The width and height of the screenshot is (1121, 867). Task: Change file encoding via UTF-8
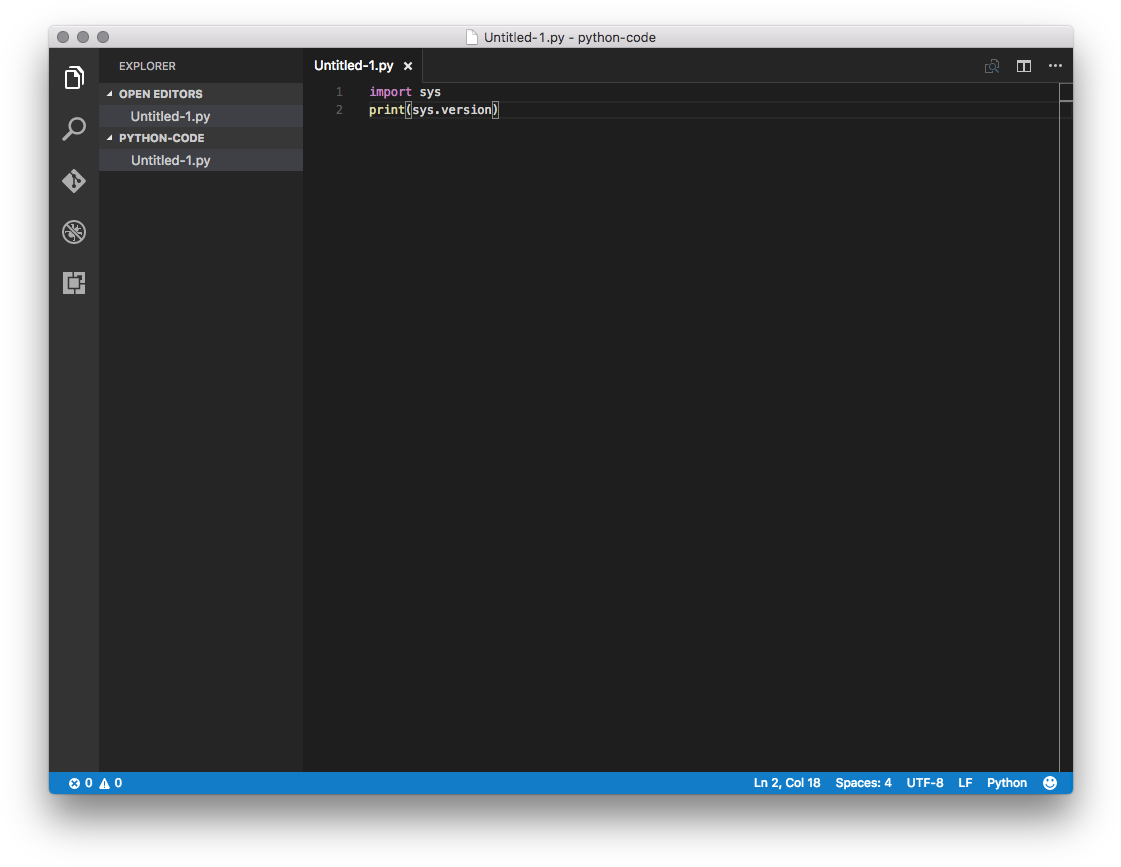[x=924, y=783]
